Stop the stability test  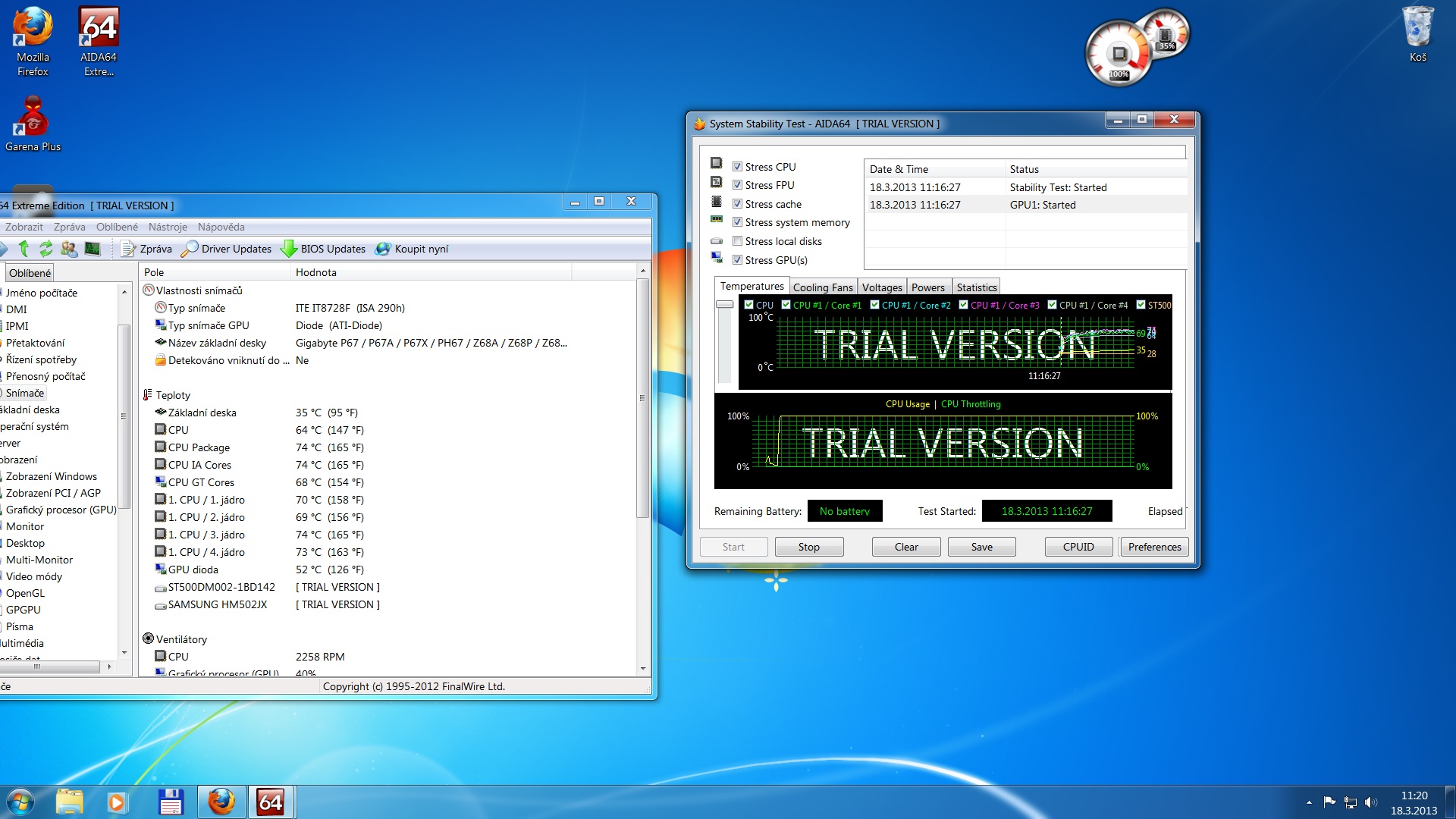[809, 547]
